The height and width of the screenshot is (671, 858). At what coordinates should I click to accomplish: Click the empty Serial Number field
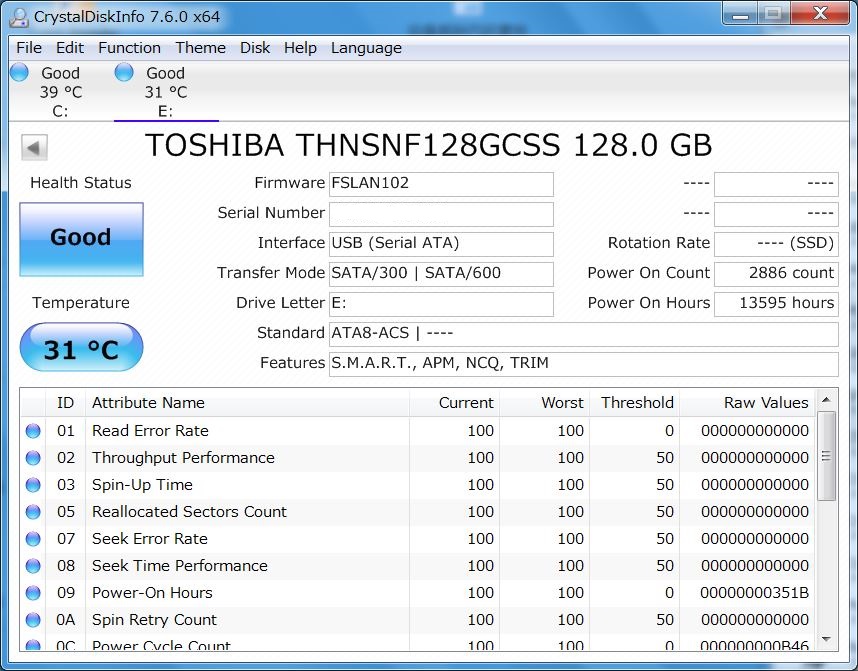pyautogui.click(x=441, y=214)
